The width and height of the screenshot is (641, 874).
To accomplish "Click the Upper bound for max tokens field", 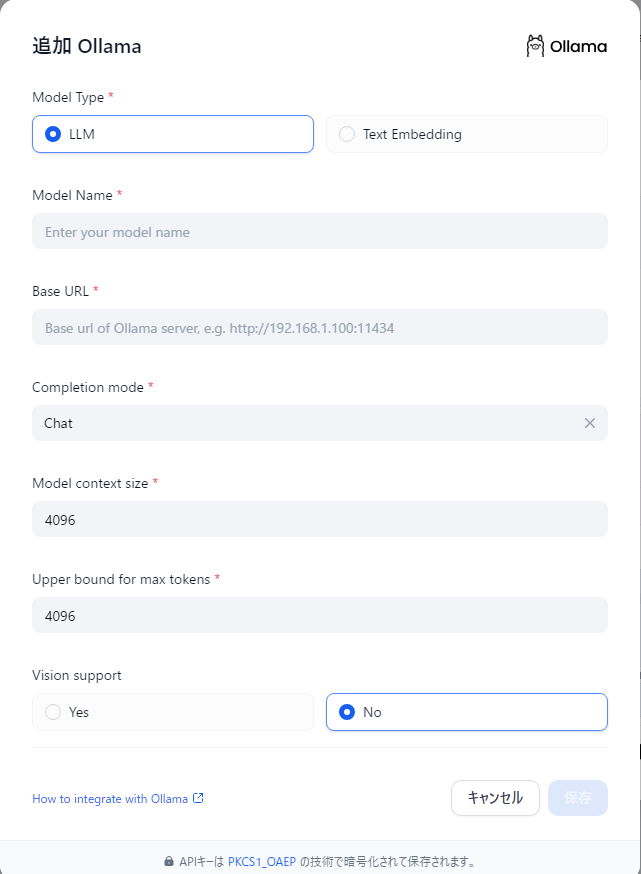I will (320, 616).
